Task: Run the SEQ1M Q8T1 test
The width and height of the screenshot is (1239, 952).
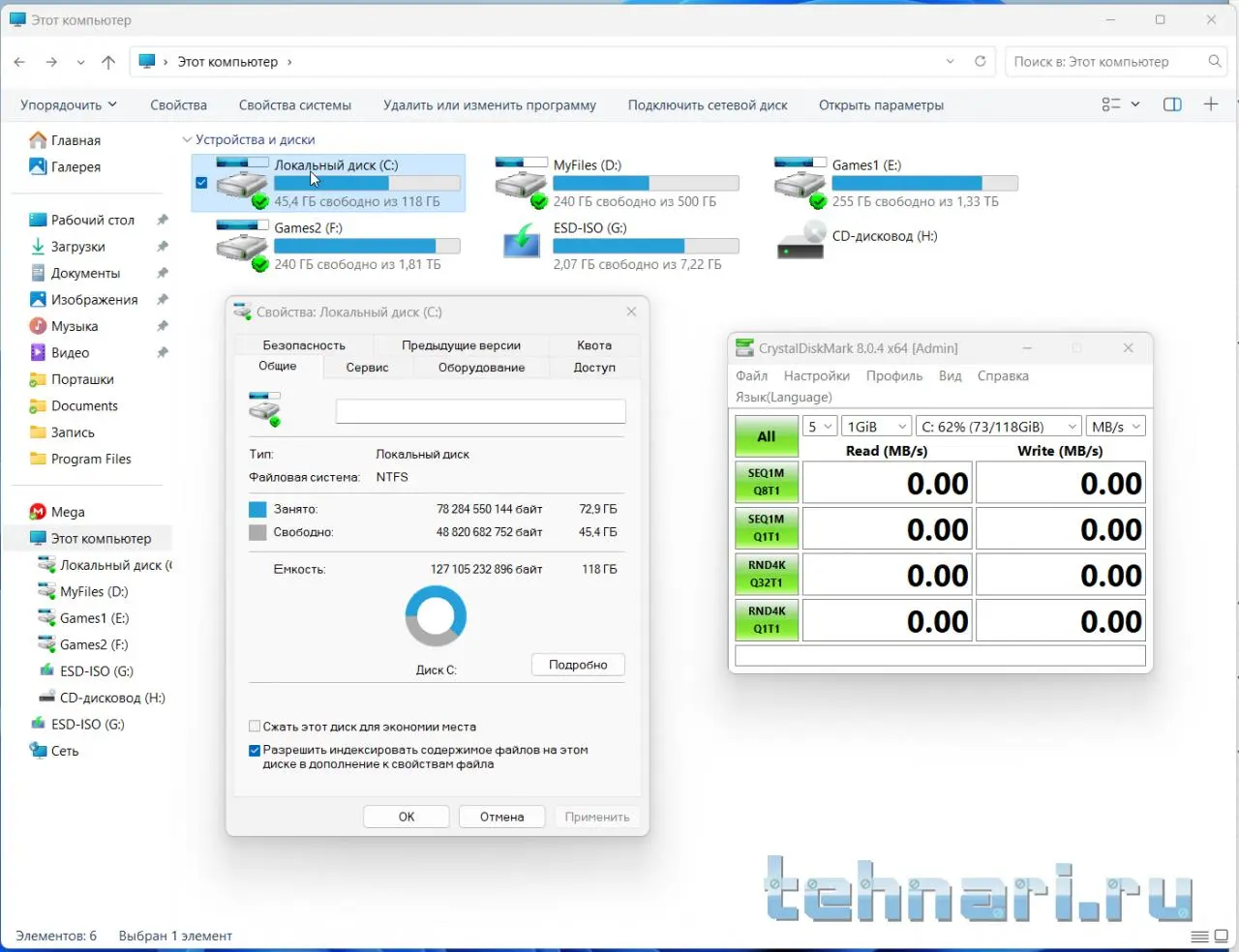Action: (767, 482)
